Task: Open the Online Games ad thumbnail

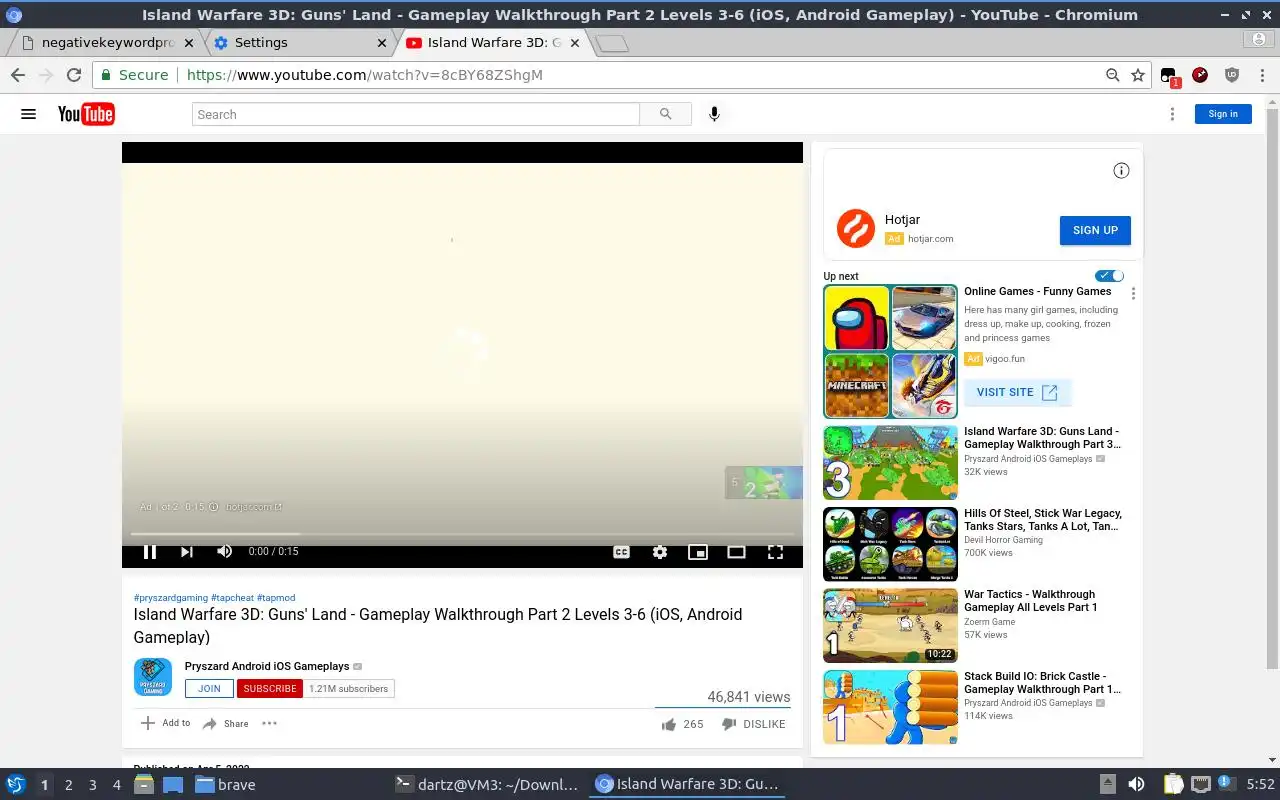Action: click(890, 352)
